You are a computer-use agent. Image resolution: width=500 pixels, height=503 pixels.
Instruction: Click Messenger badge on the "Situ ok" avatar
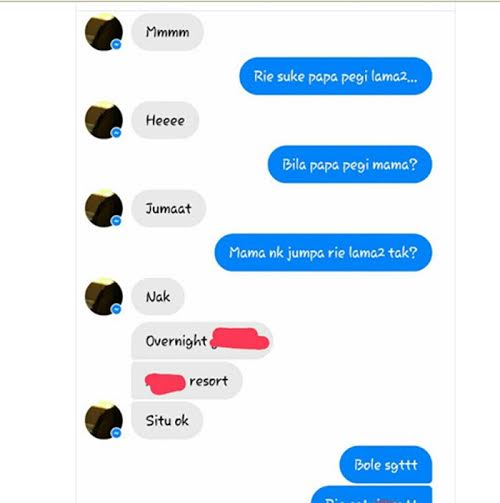pyautogui.click(x=116, y=433)
